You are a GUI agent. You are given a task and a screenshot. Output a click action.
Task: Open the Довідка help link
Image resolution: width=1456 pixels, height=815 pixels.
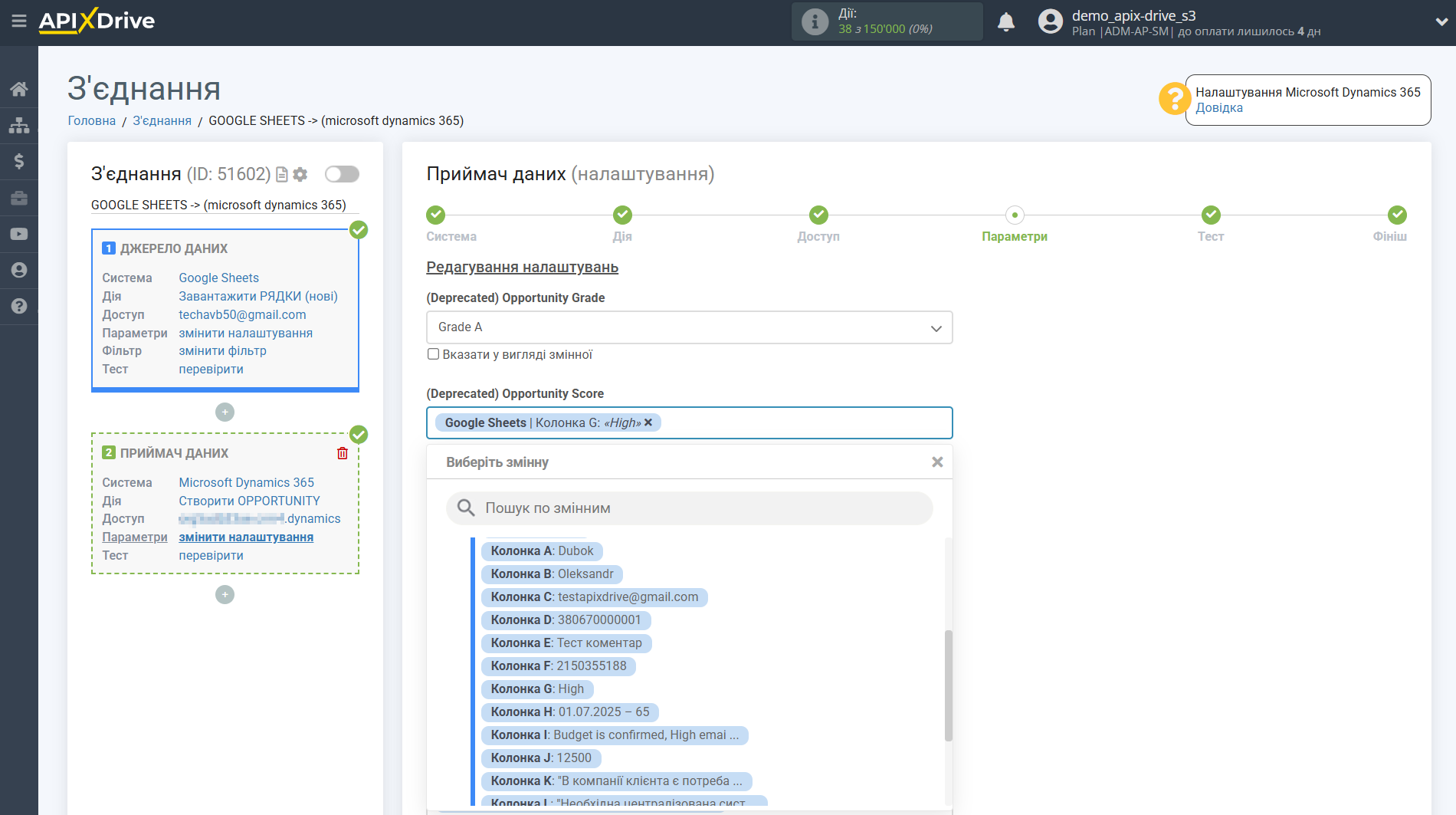1218,108
